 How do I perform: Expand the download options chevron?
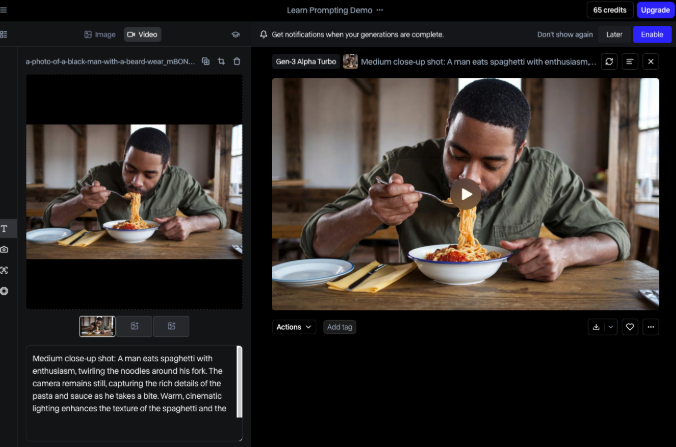610,326
